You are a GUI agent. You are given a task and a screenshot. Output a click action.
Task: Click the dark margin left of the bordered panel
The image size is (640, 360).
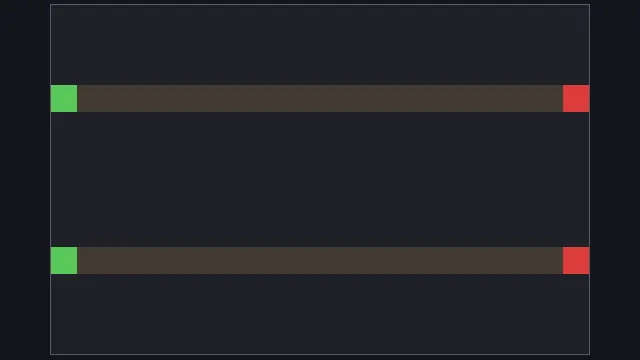point(25,180)
